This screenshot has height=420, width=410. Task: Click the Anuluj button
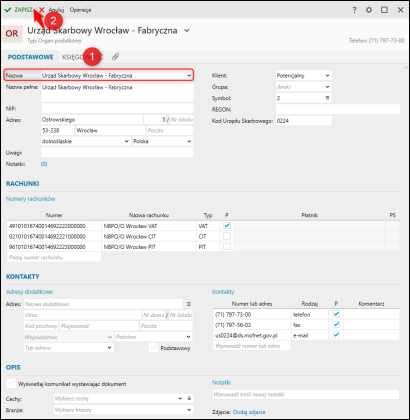pyautogui.click(x=56, y=10)
